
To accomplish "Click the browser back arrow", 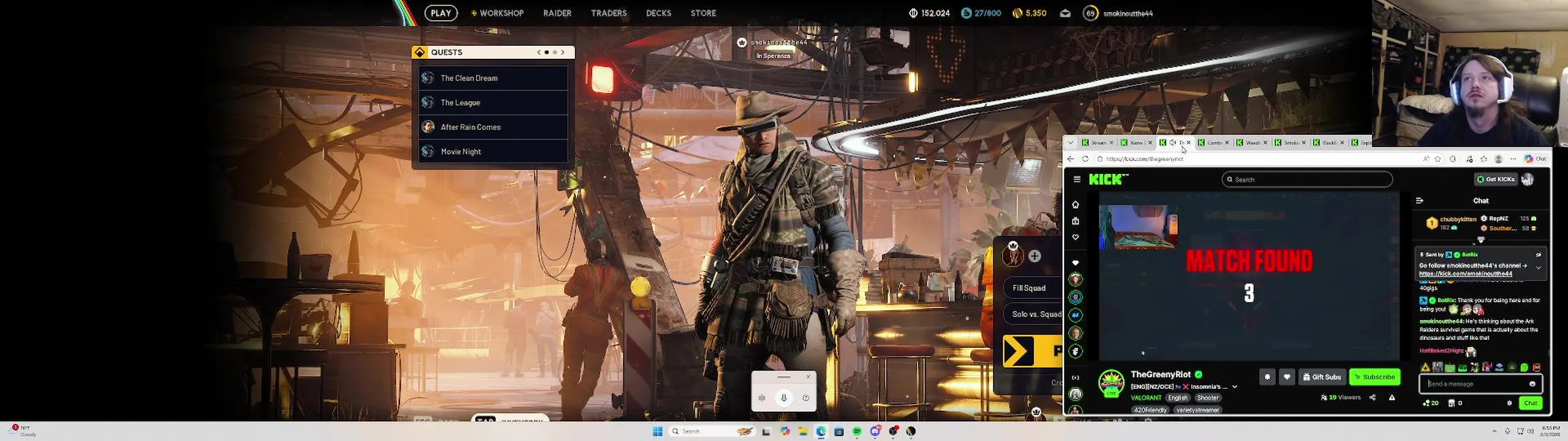I will pos(1071,159).
